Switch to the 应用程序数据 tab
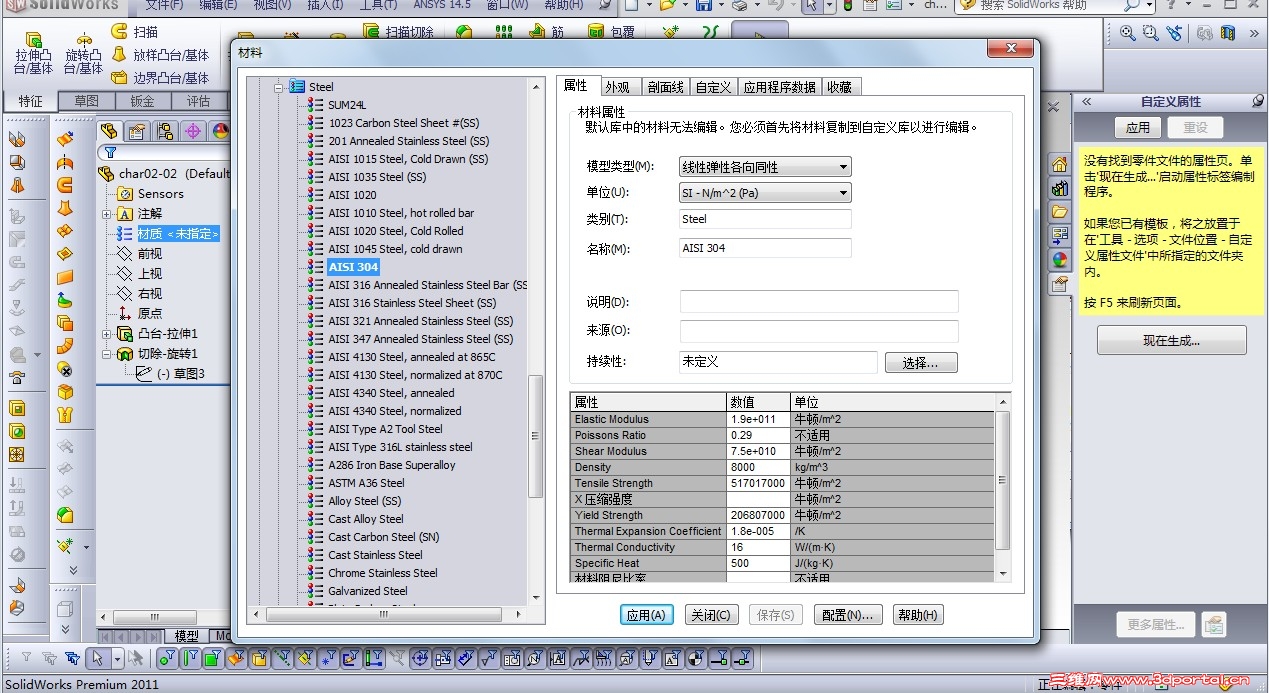 [x=779, y=87]
